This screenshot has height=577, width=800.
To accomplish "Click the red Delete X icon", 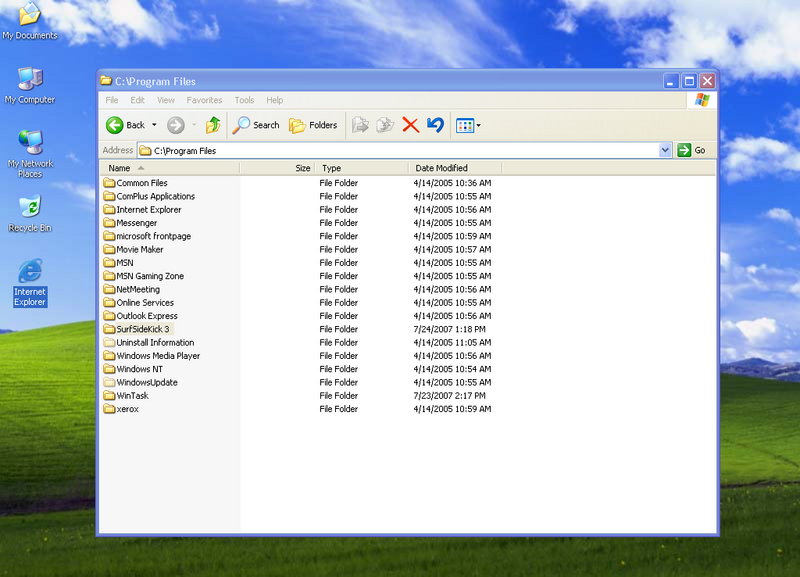I will [x=411, y=125].
